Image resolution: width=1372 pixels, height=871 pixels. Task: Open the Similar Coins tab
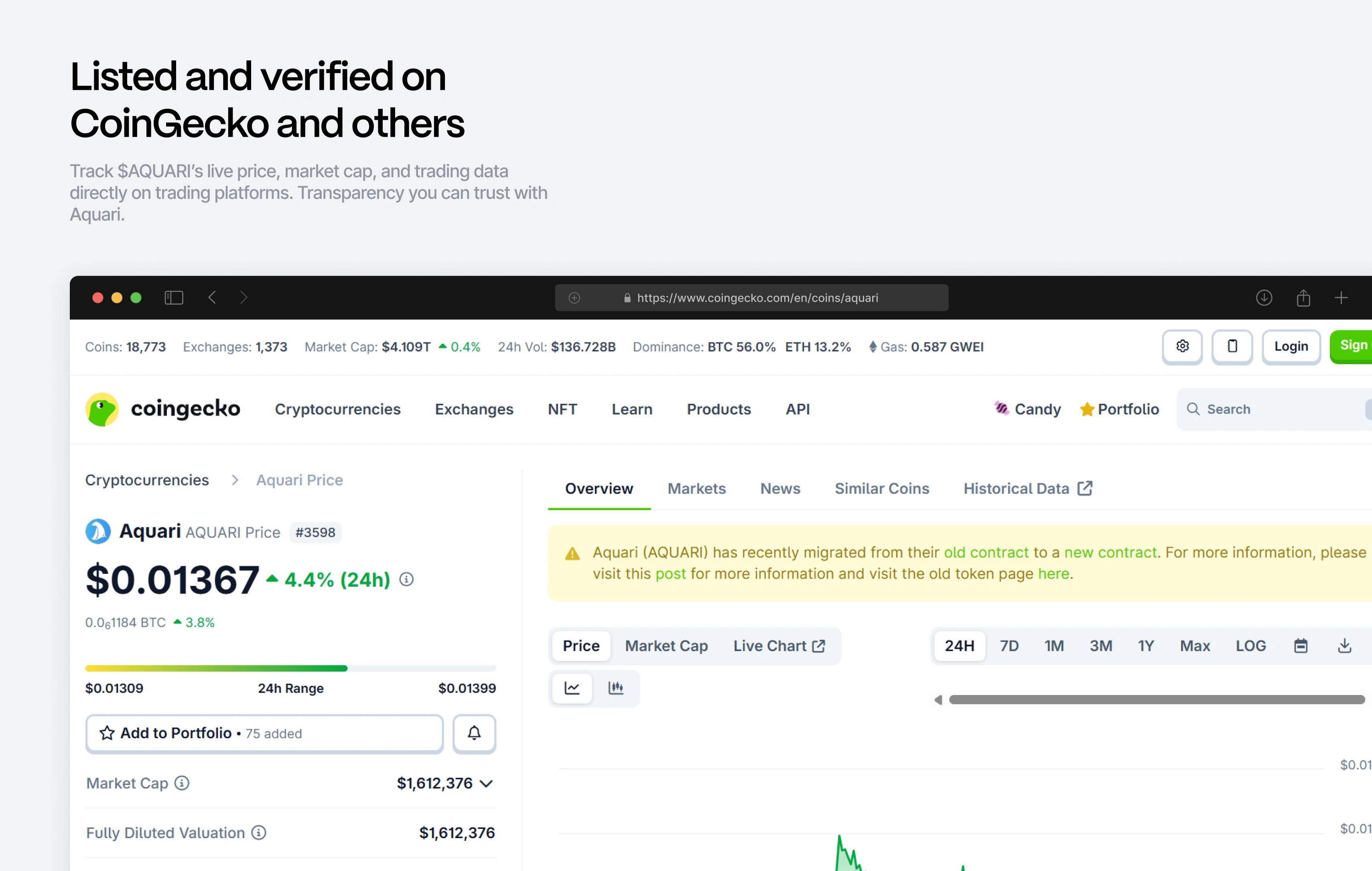click(881, 488)
